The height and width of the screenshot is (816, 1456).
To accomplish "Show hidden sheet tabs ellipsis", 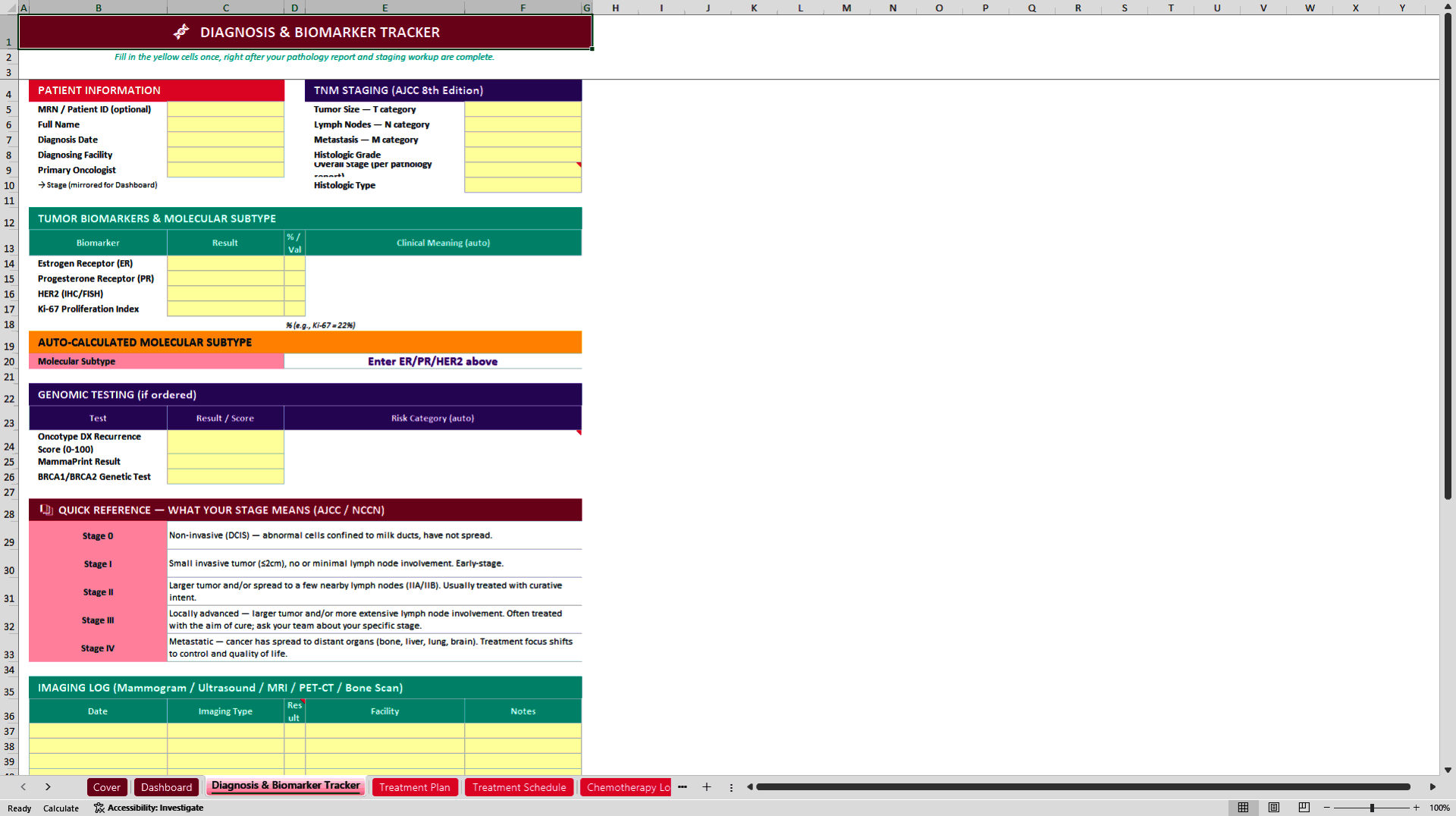I will pyautogui.click(x=682, y=787).
